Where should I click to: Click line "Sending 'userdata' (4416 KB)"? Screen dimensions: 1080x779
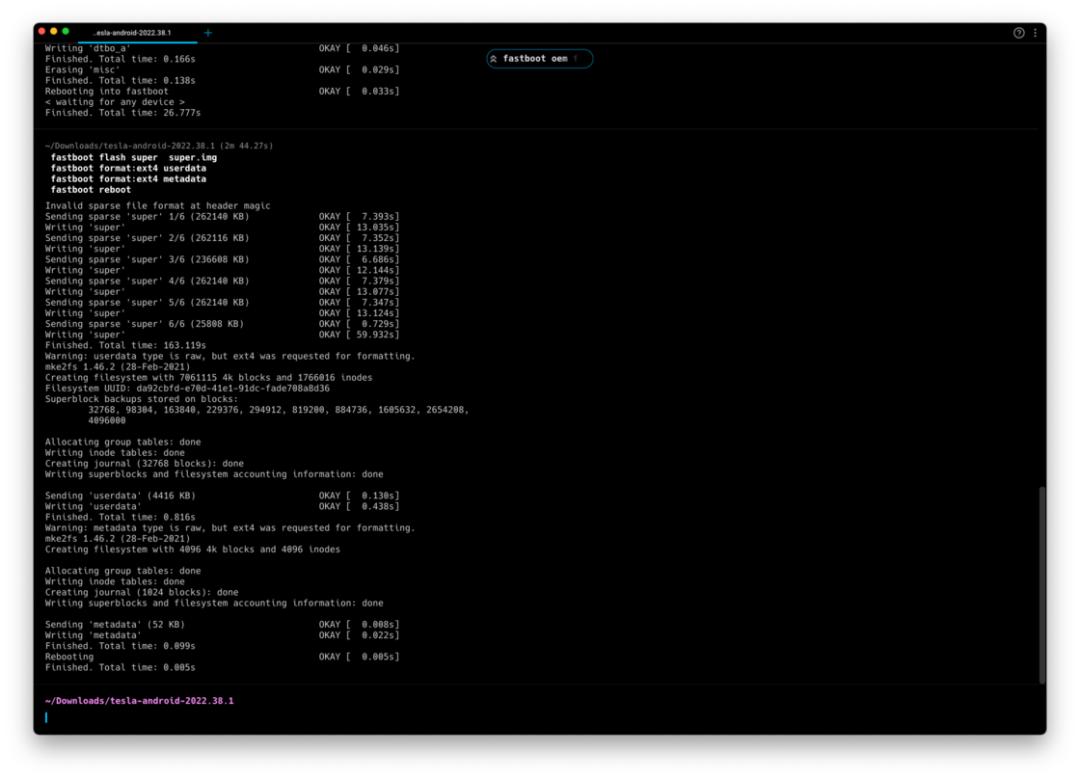point(121,495)
